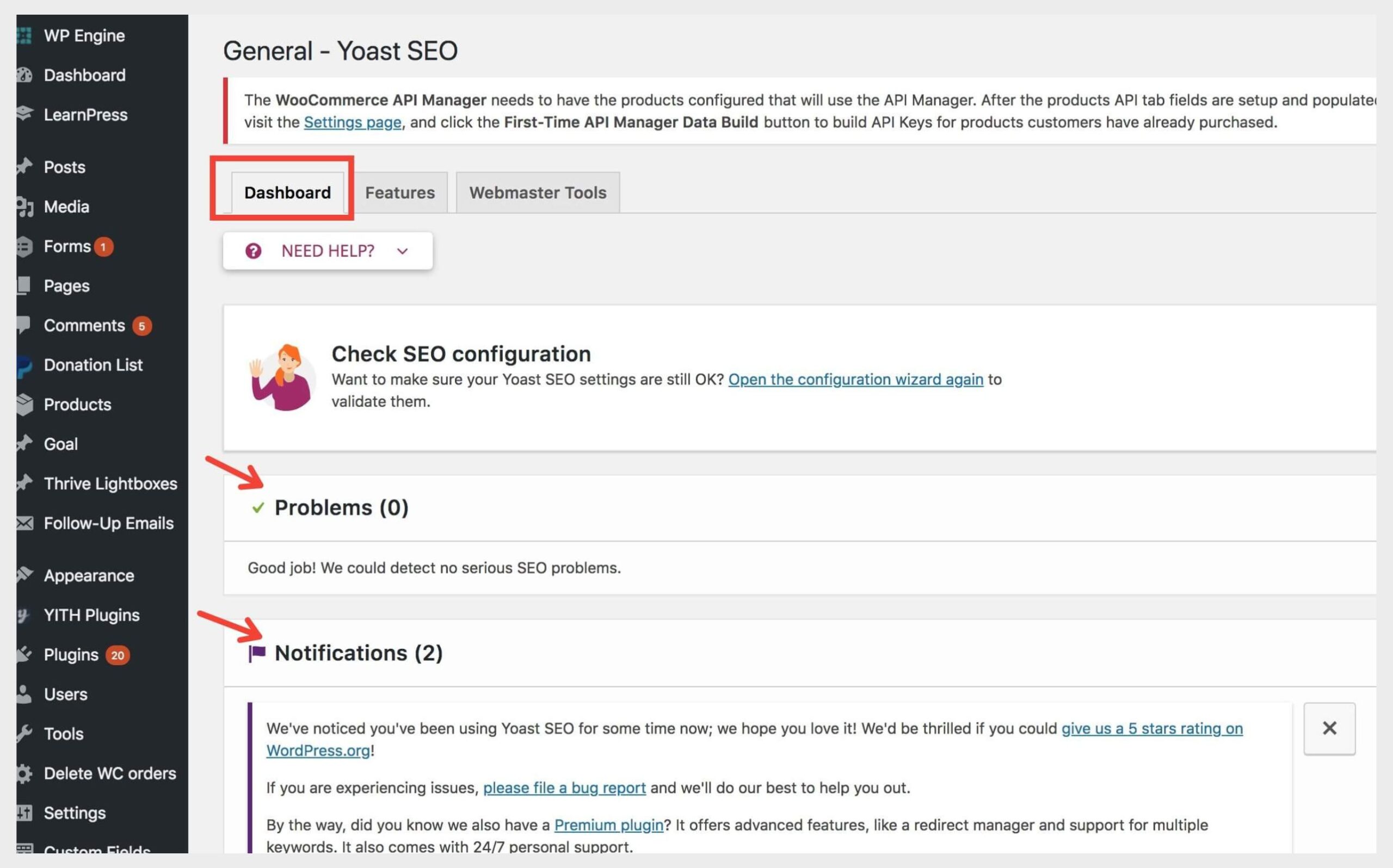Click the Goal pin icon
Screen dimensions: 1393x868
[x=24, y=444]
